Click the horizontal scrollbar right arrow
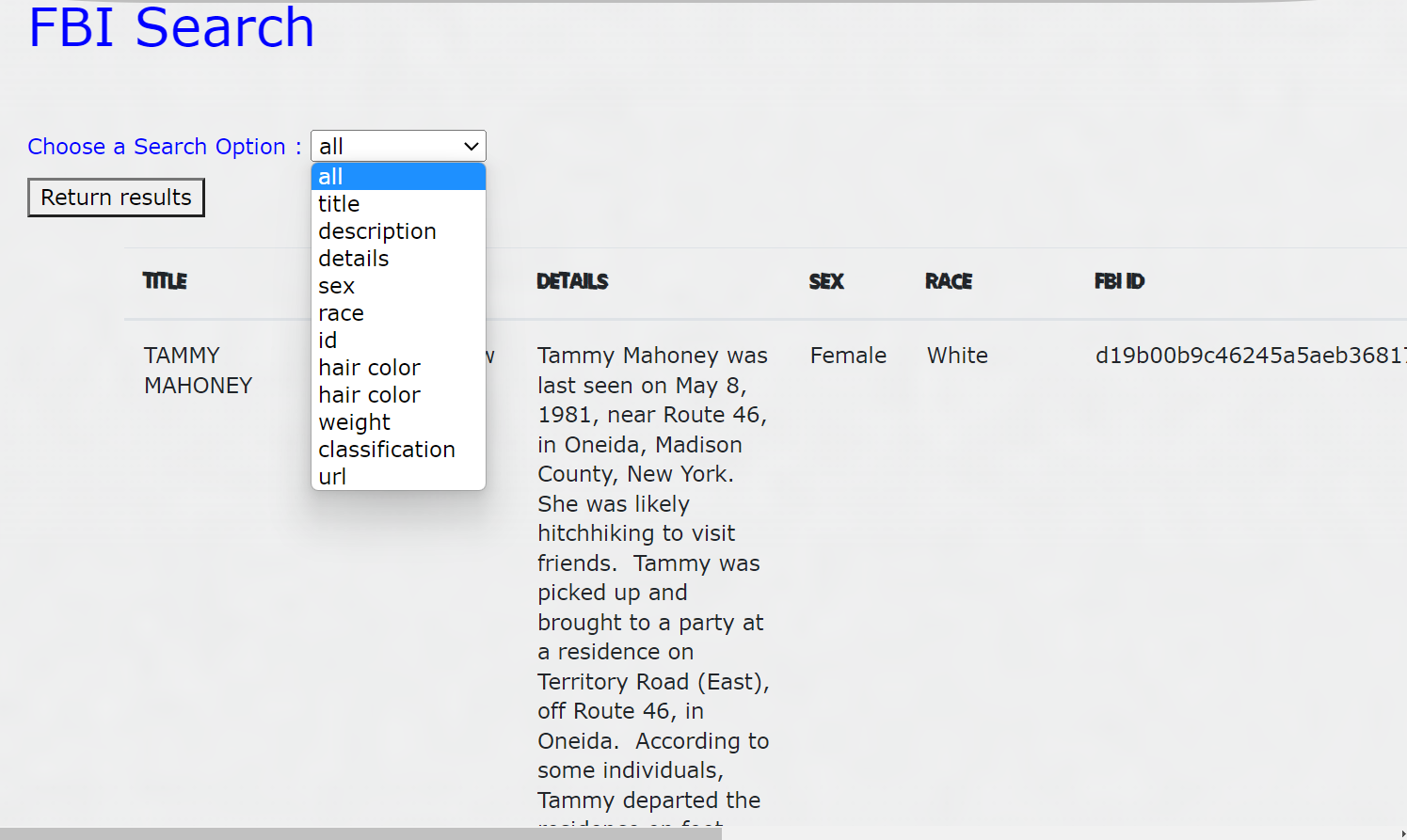Image resolution: width=1407 pixels, height=840 pixels. click(x=1402, y=834)
